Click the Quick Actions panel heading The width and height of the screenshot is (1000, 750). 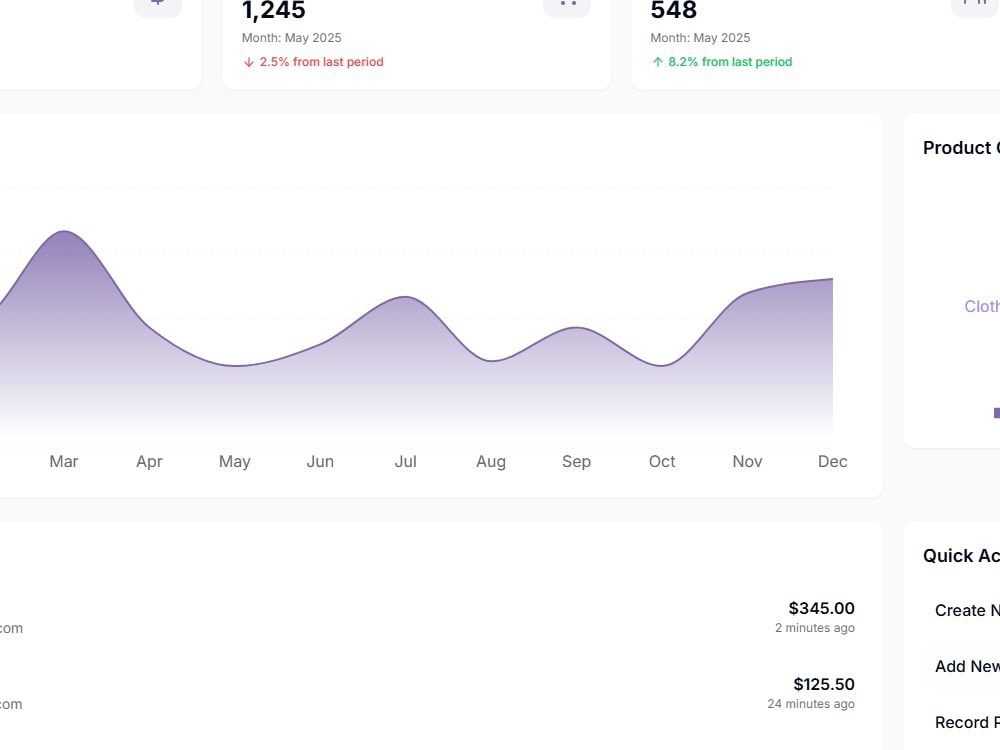[x=961, y=555]
